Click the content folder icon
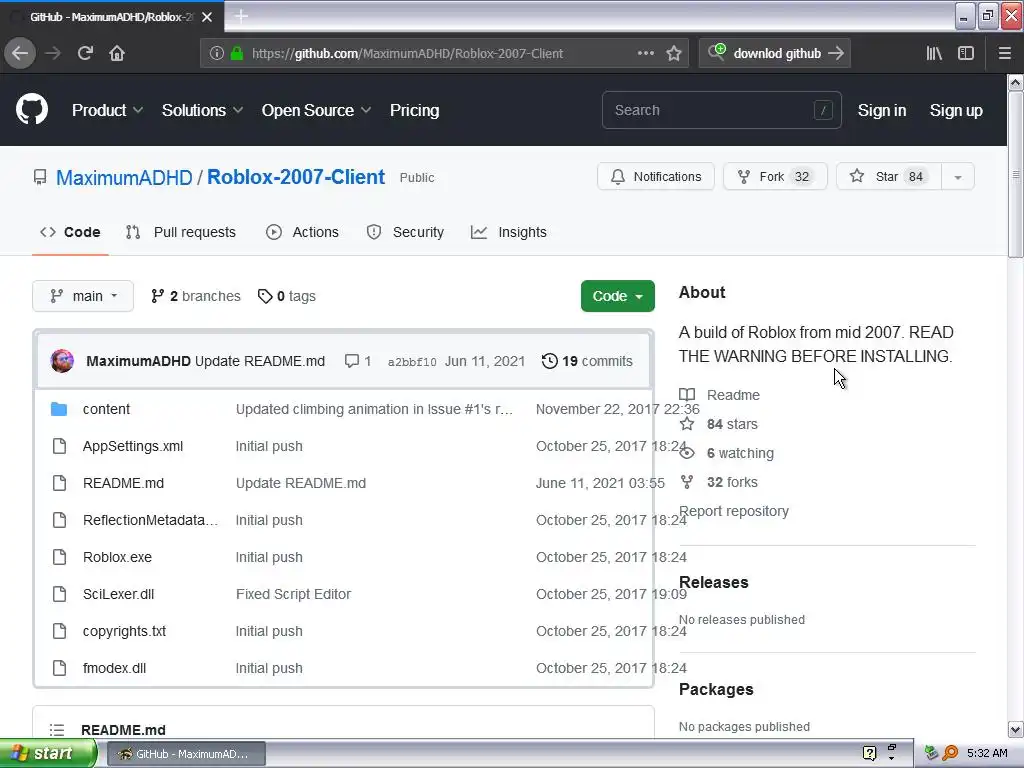Screen dimensions: 1024x768 pyautogui.click(x=59, y=409)
